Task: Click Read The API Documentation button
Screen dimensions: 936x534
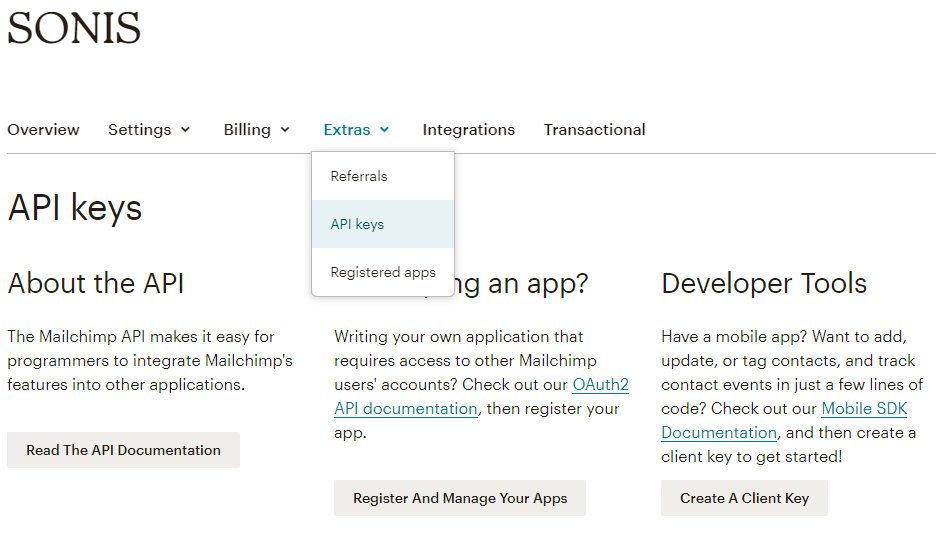Action: (124, 450)
